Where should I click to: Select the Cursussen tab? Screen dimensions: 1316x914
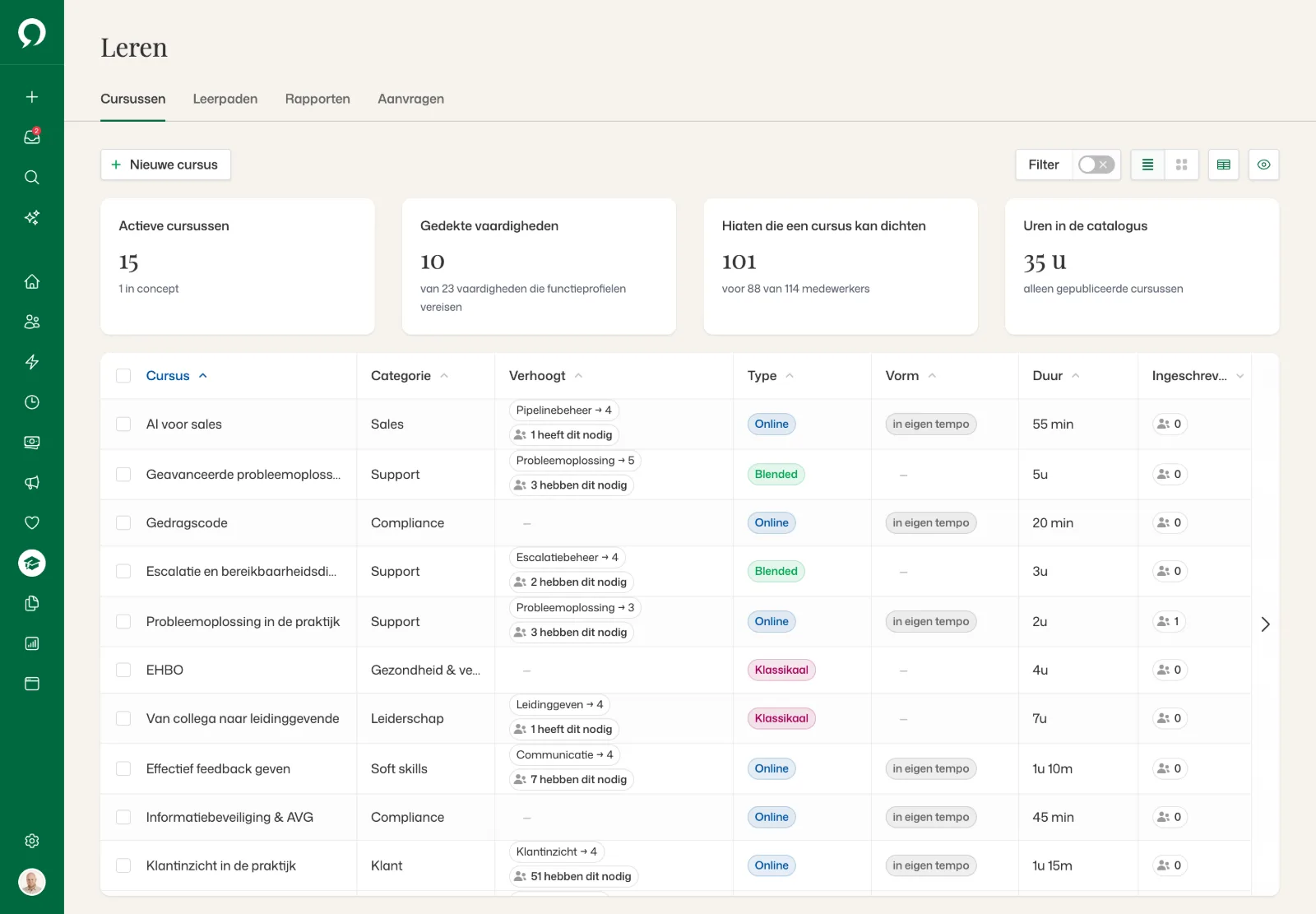coord(133,99)
